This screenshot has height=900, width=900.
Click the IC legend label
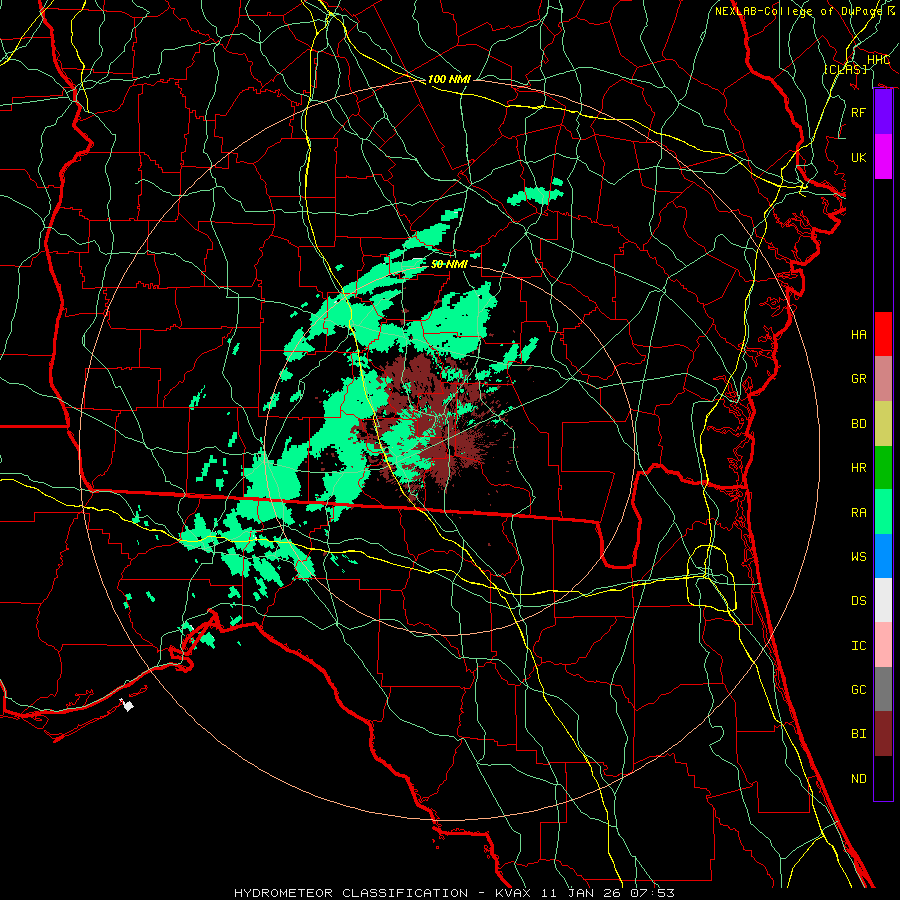pyautogui.click(x=859, y=645)
